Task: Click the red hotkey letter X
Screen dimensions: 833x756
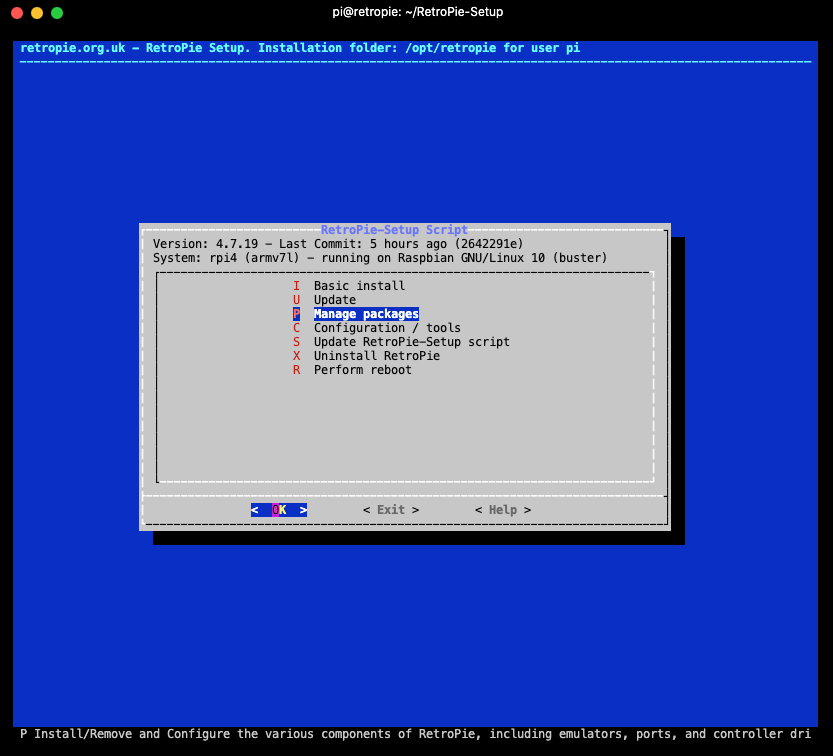Action: coord(296,356)
